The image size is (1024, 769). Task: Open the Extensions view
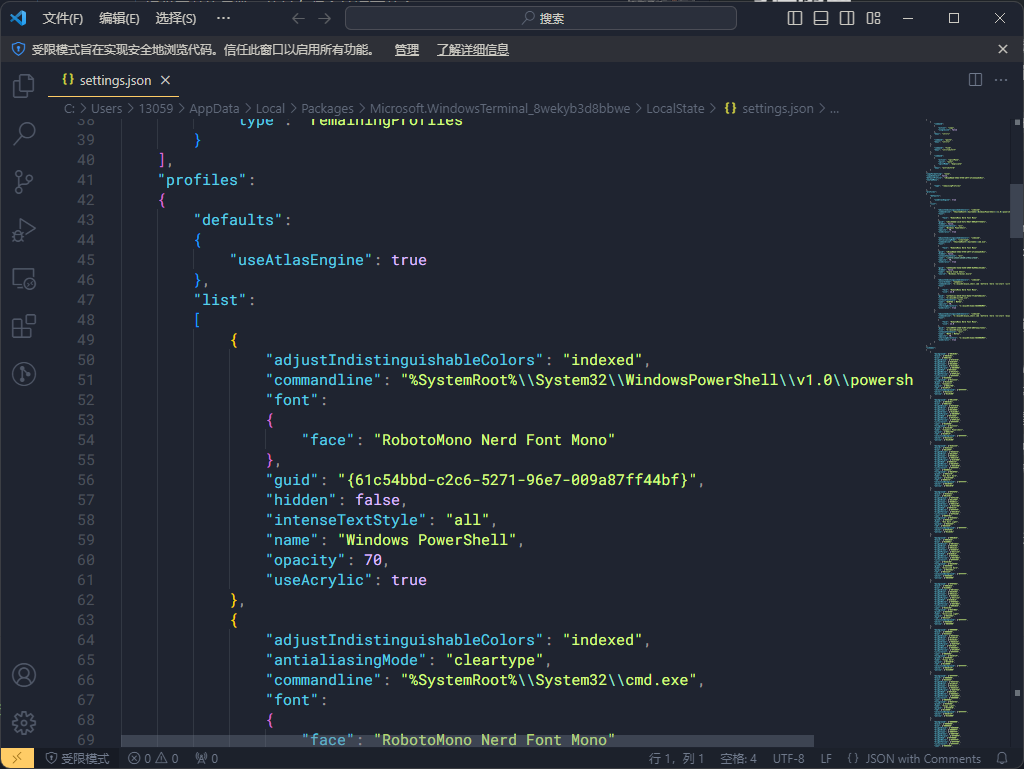pyautogui.click(x=24, y=326)
